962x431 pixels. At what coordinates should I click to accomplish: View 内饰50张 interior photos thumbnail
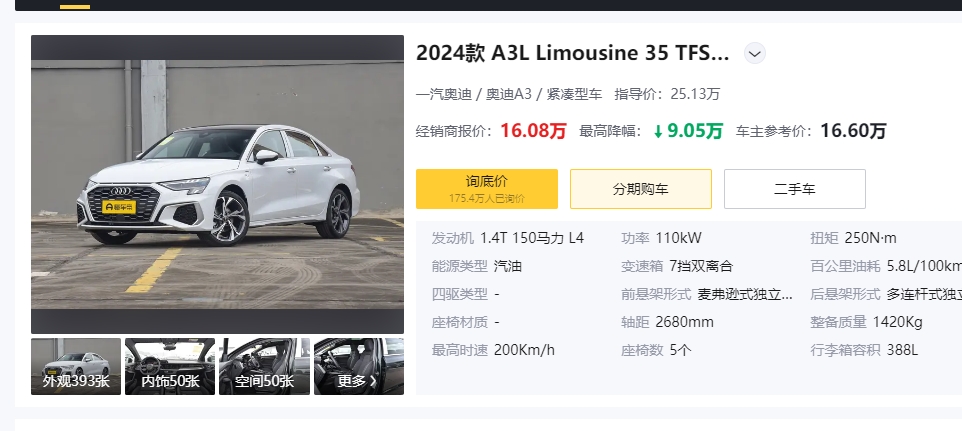point(170,367)
